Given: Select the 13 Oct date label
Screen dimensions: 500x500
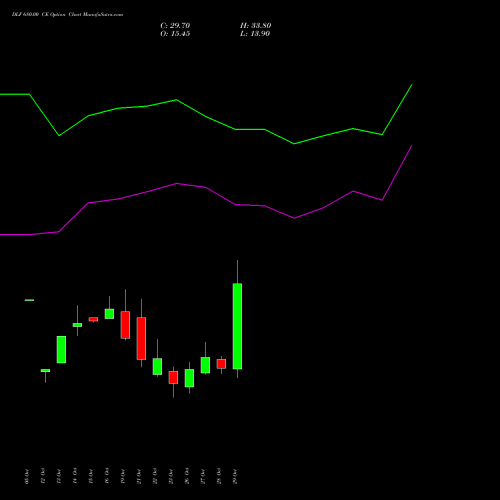Looking at the screenshot, I should [x=59, y=476].
